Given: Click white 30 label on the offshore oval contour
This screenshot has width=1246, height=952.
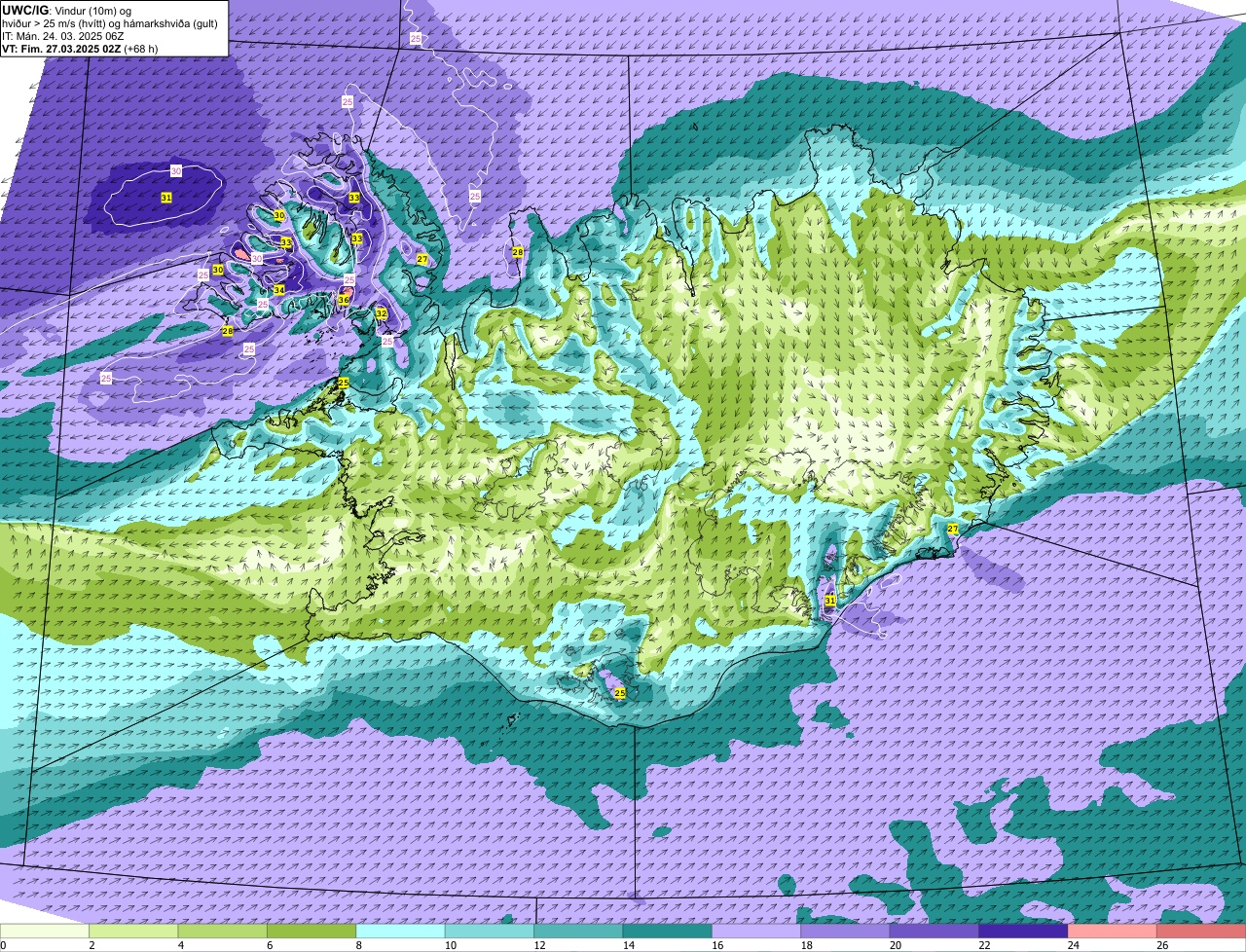Looking at the screenshot, I should 176,171.
